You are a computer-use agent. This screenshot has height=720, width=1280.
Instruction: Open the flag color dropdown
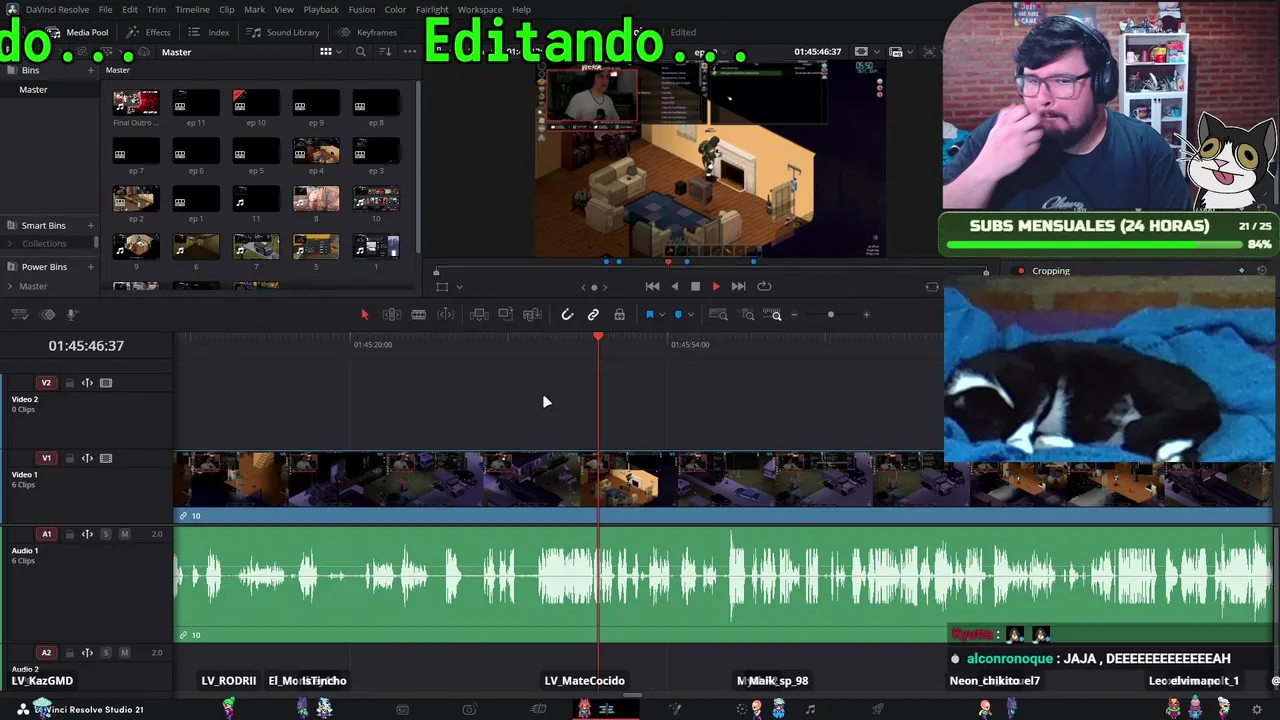pos(660,315)
